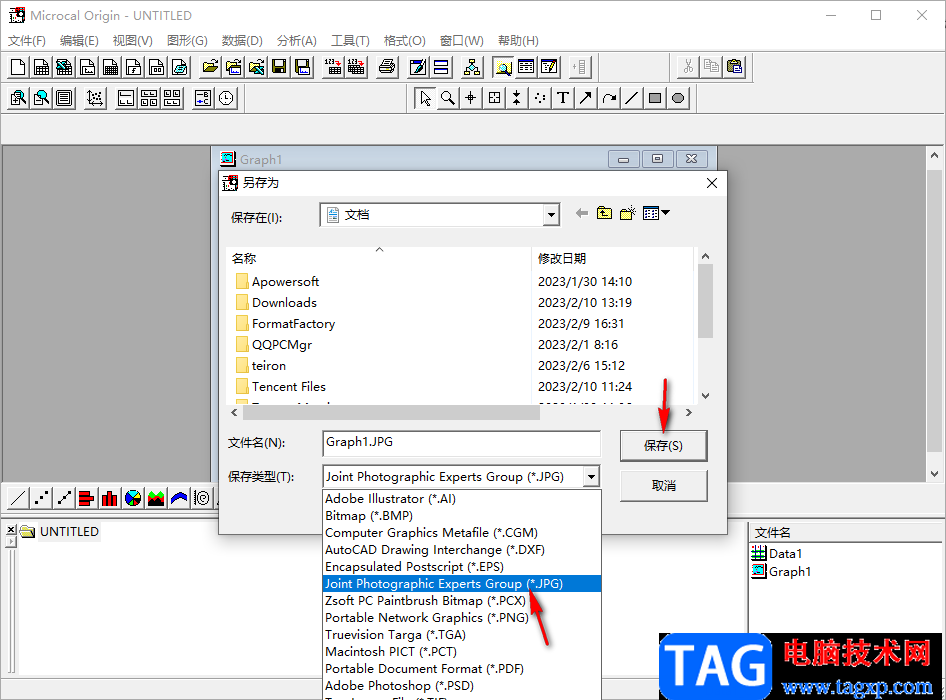The height and width of the screenshot is (700, 946).
Task: Select the Text tool
Action: click(563, 98)
